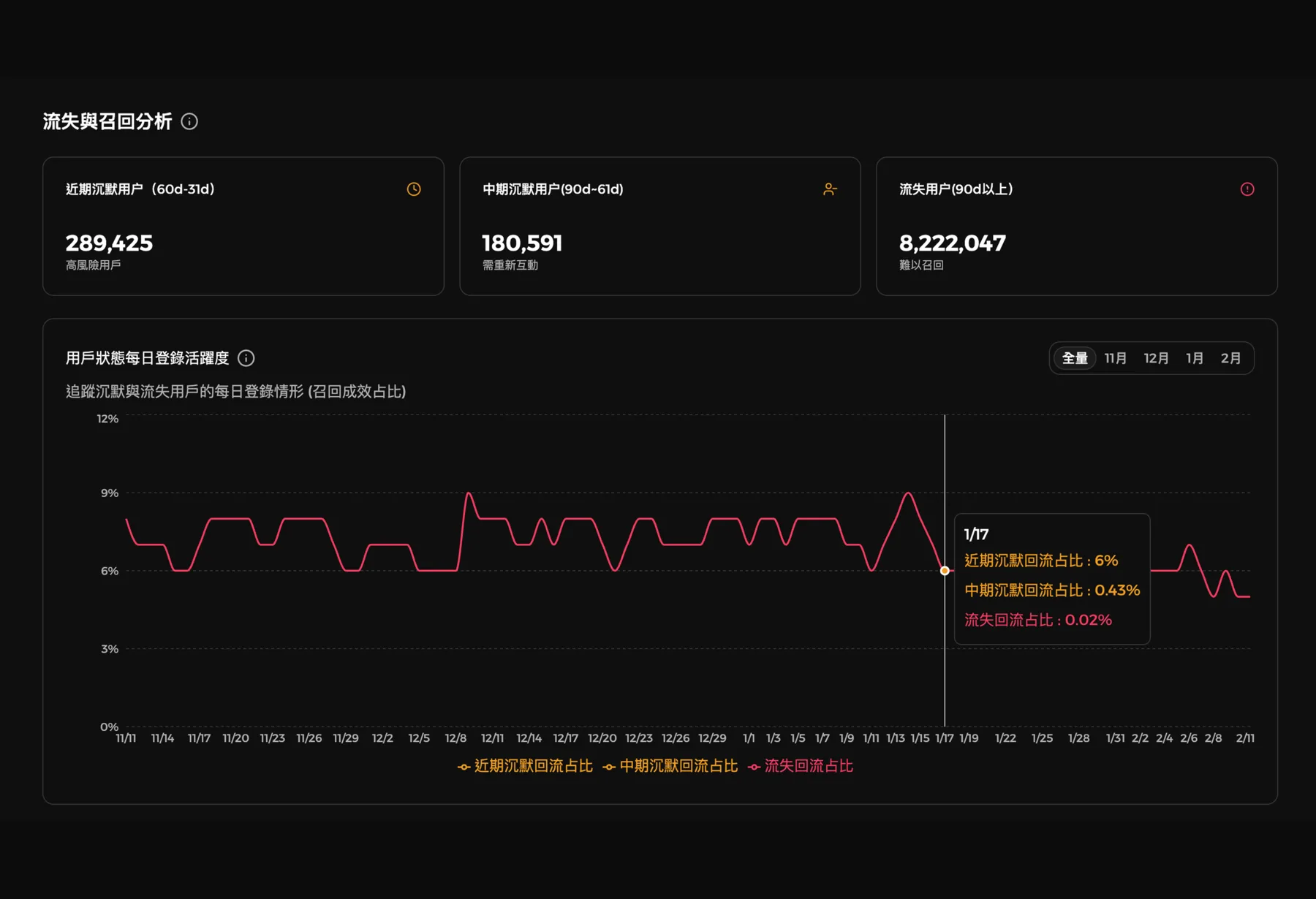Click y-axis label 3%

click(110, 649)
